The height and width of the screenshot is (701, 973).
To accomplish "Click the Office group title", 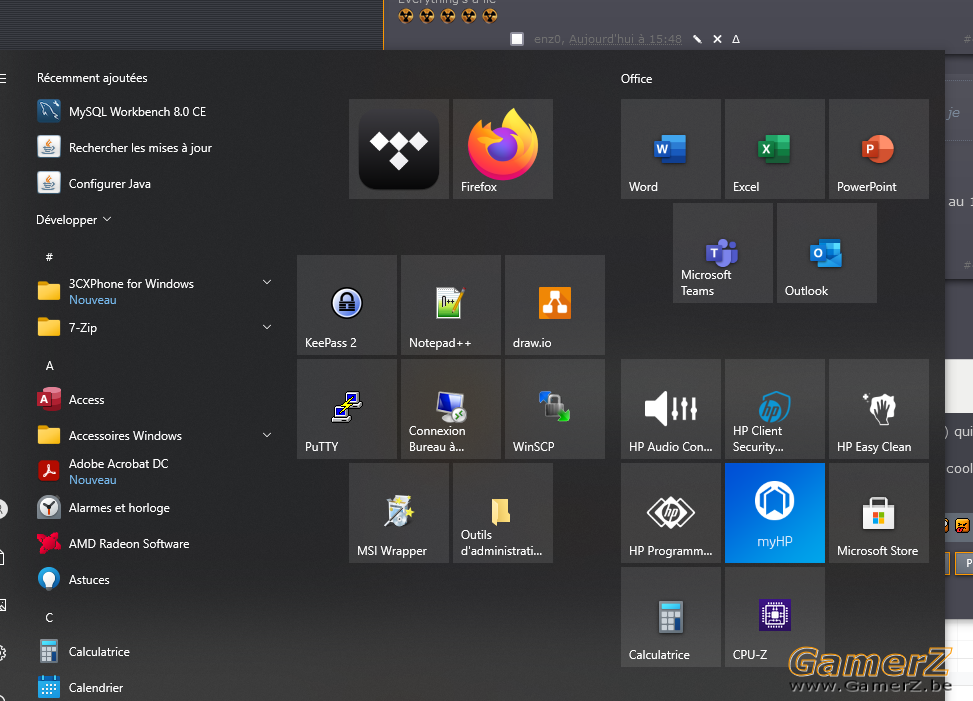I will pyautogui.click(x=636, y=79).
